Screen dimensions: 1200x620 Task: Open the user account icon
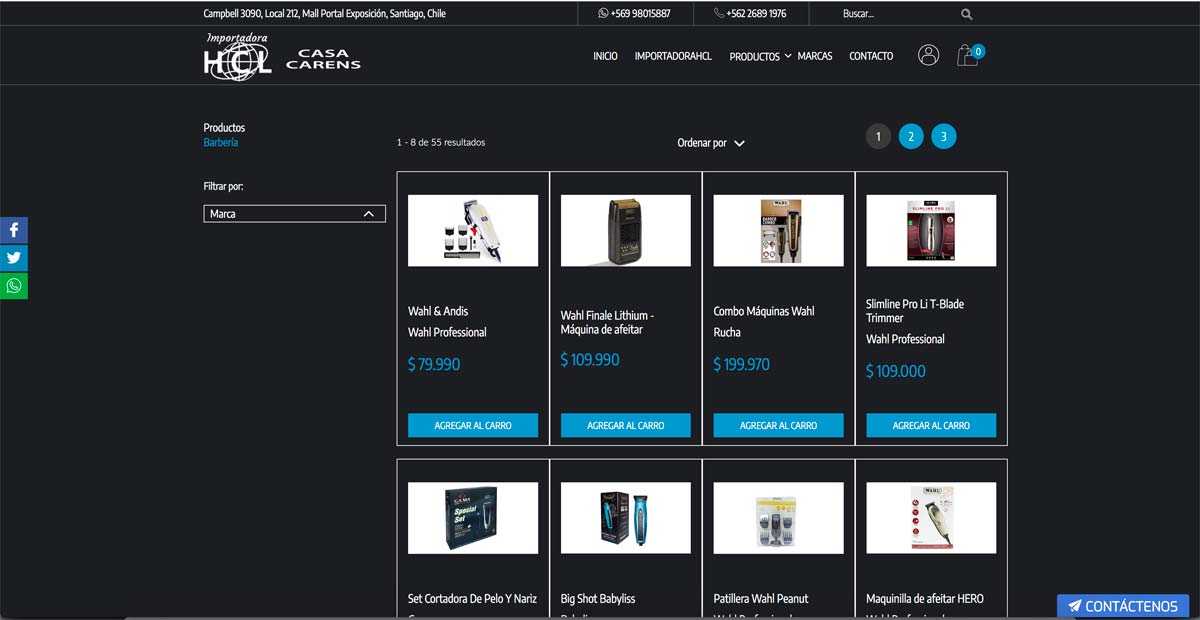tap(928, 55)
